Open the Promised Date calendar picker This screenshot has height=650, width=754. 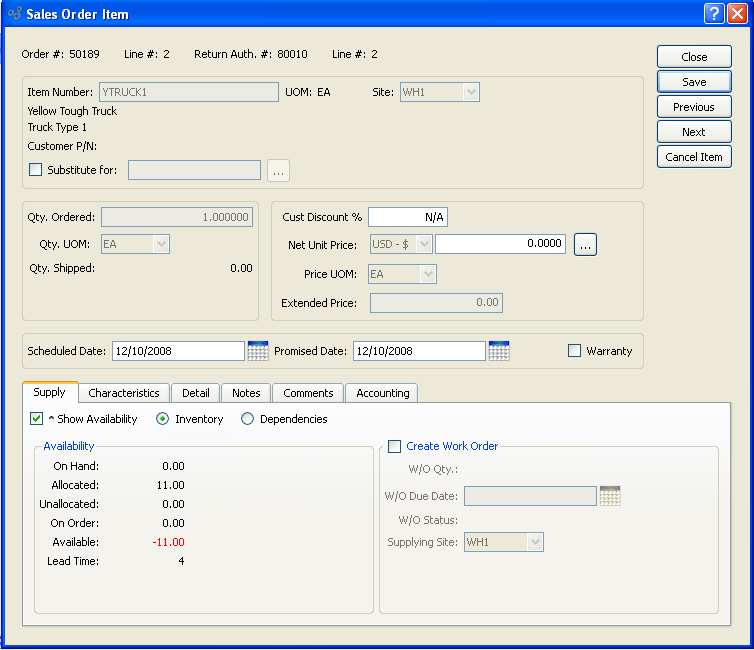pos(498,351)
